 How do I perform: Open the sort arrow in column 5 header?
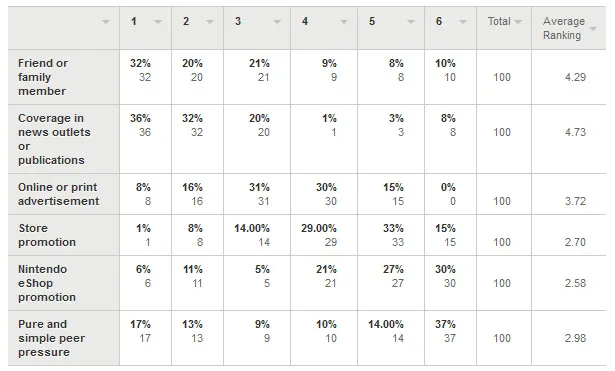[411, 22]
